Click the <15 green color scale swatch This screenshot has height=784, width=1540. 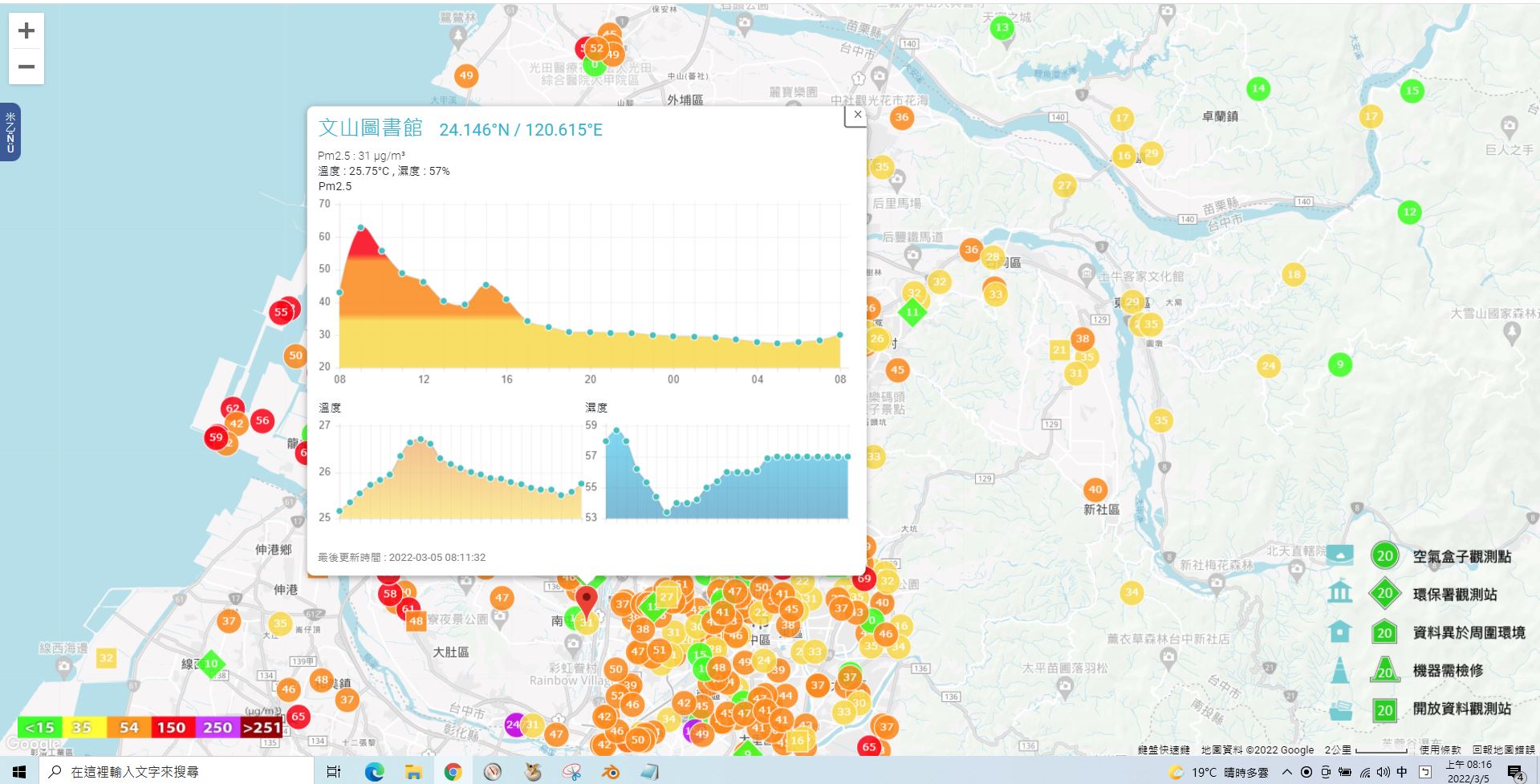coord(39,727)
